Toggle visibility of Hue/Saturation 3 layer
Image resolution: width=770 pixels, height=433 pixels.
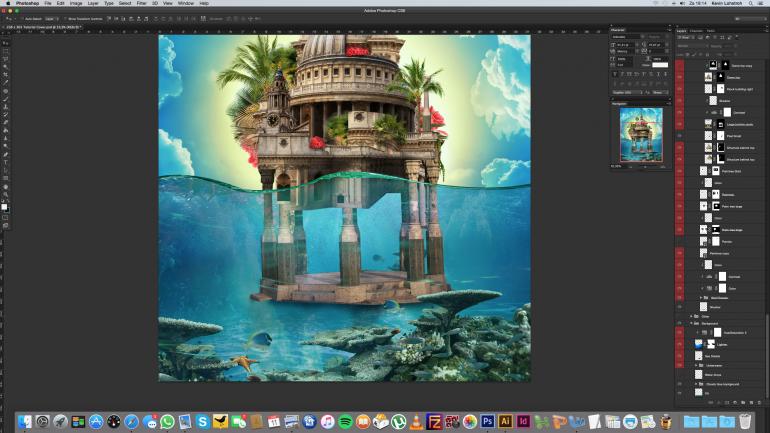(680, 332)
